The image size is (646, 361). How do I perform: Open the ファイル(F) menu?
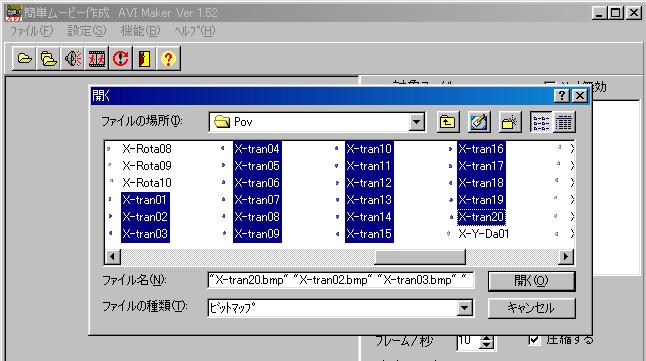coord(31,31)
